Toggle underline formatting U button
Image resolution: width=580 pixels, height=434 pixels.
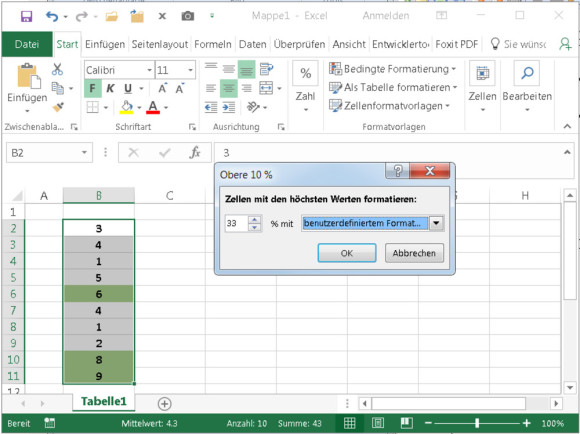(128, 88)
